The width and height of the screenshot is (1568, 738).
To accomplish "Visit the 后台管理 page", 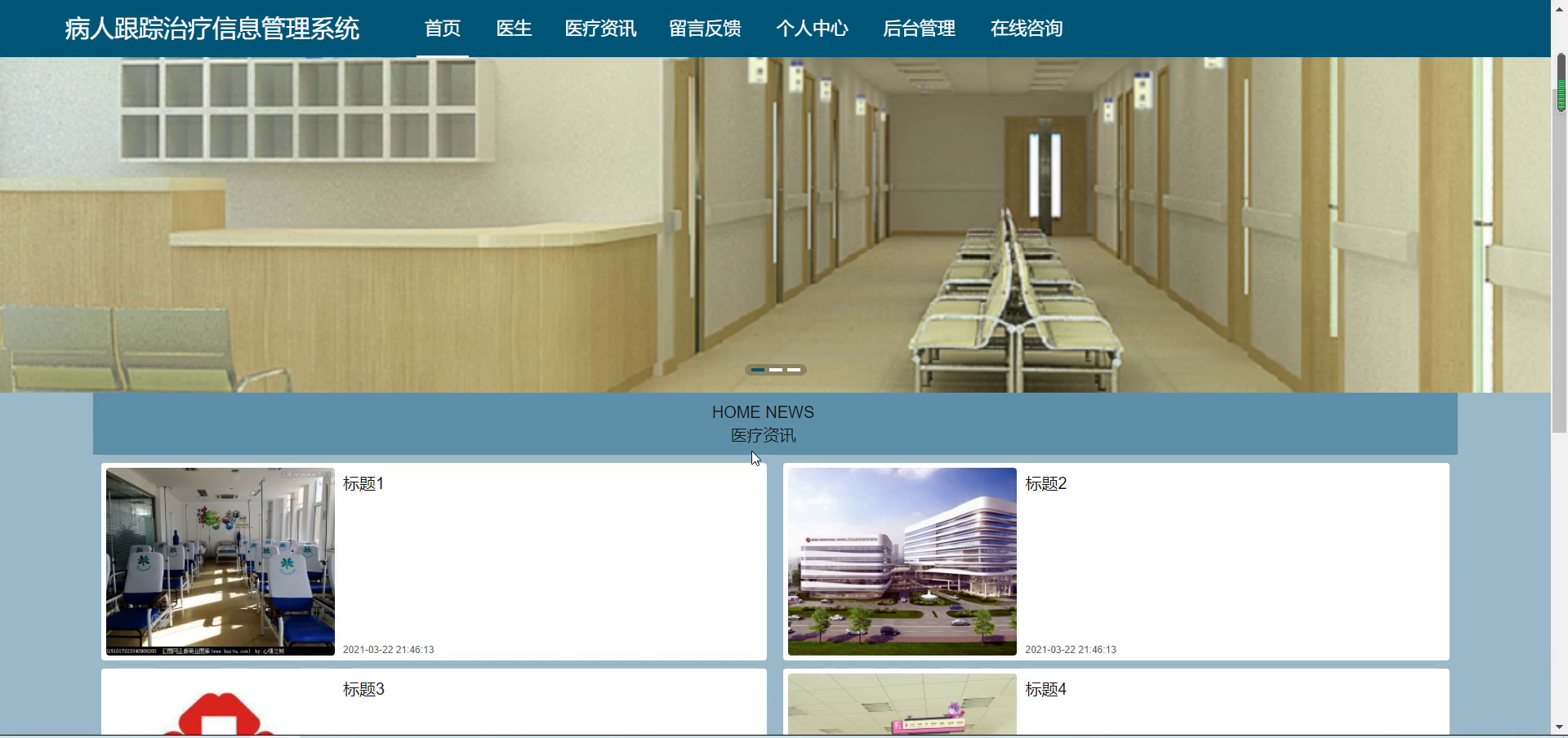I will 919,29.
